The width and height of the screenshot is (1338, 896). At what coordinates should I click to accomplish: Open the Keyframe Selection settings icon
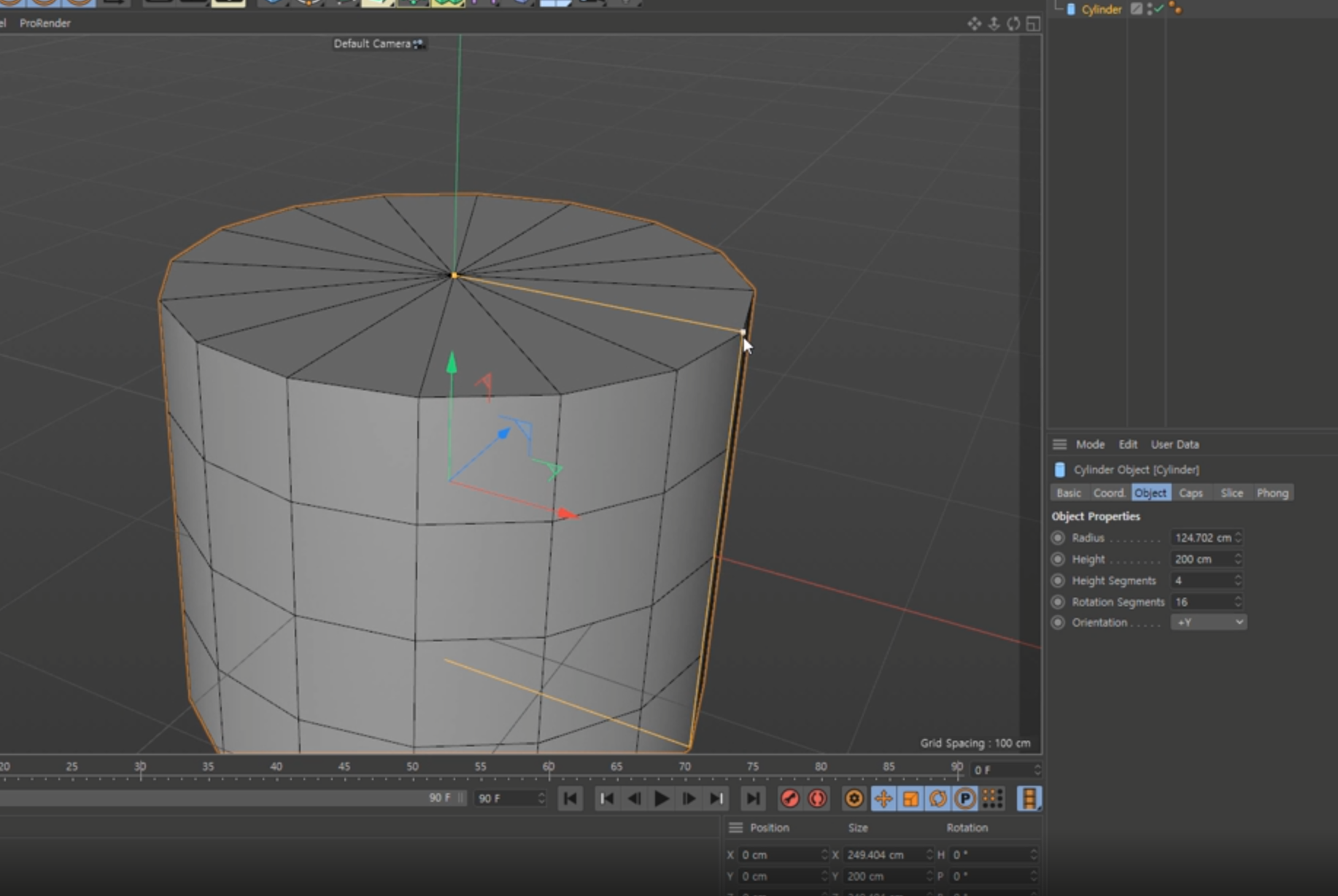pyautogui.click(x=854, y=799)
